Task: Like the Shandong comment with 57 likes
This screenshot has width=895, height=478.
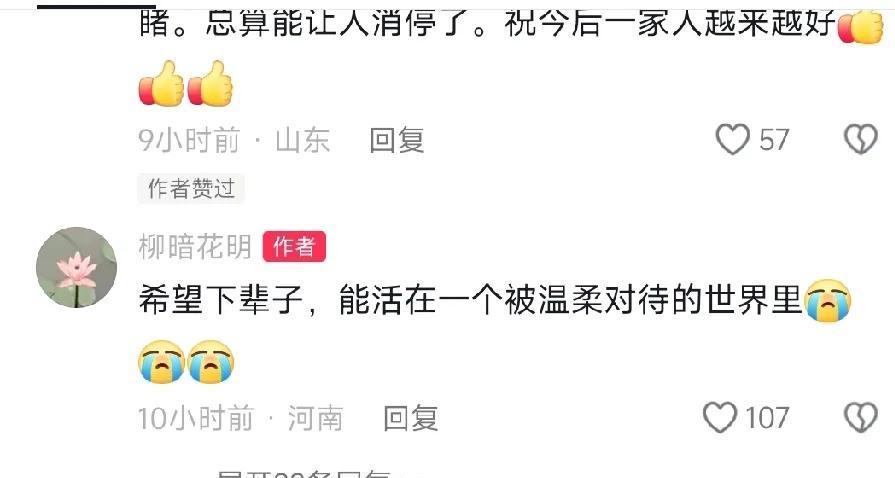Action: pyautogui.click(x=732, y=139)
